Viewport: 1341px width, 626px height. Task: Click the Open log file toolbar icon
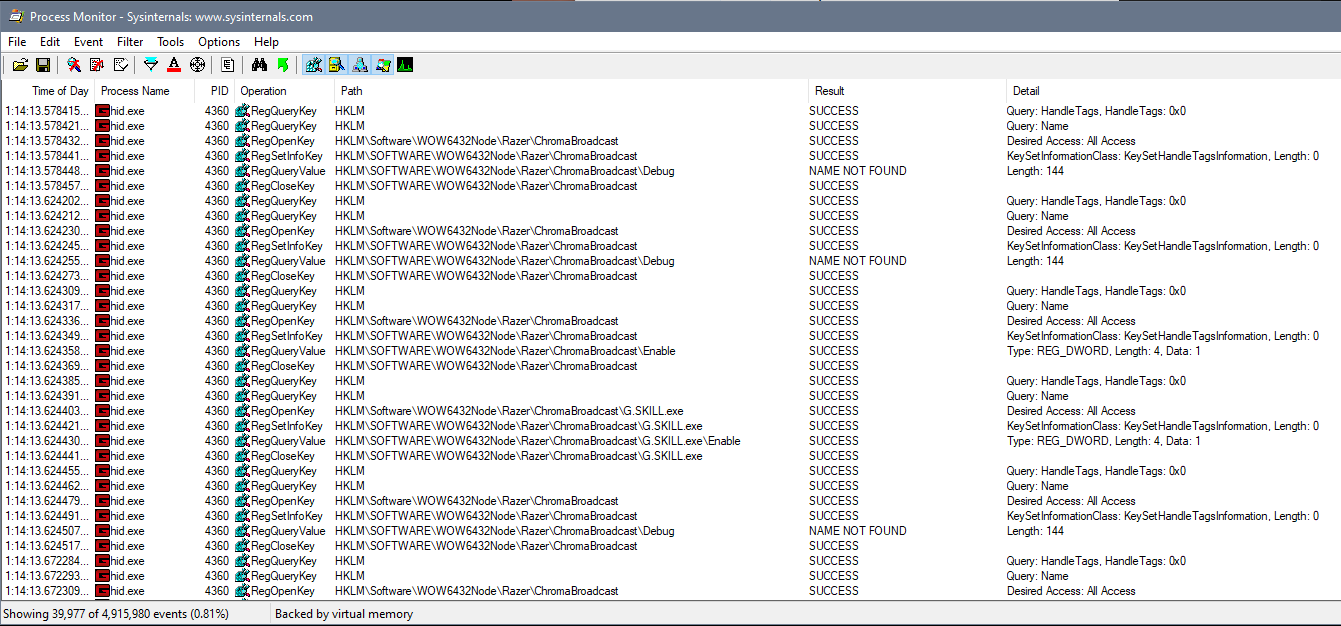coord(20,64)
